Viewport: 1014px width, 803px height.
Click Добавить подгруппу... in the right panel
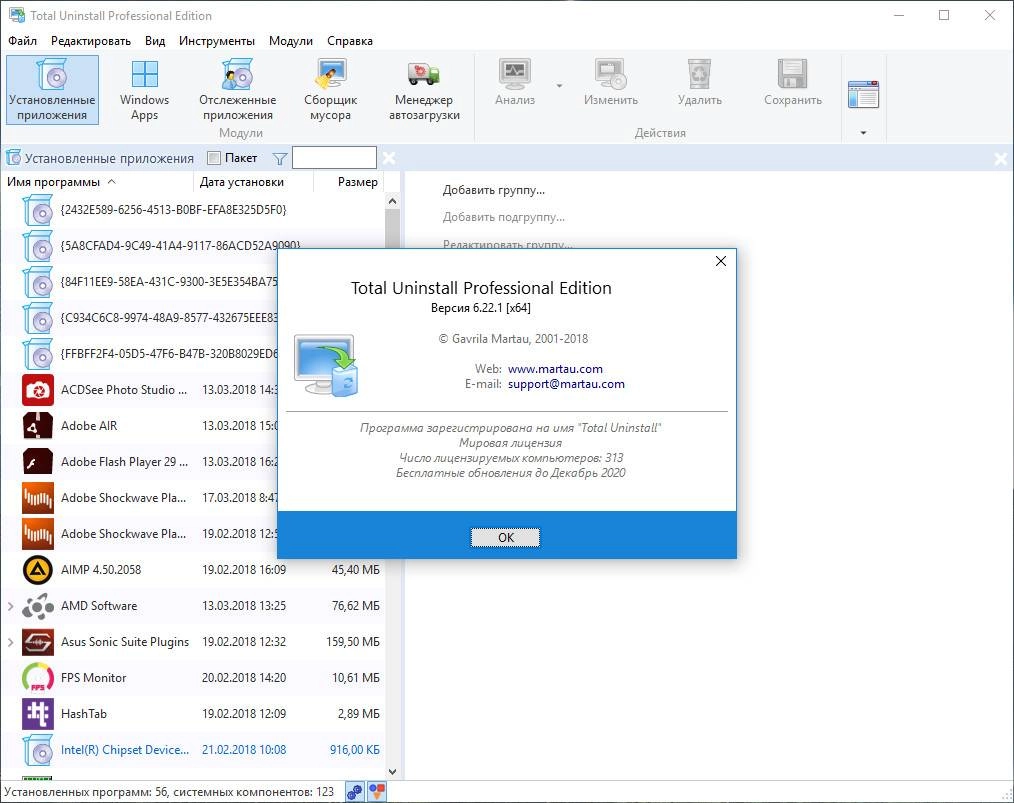504,217
